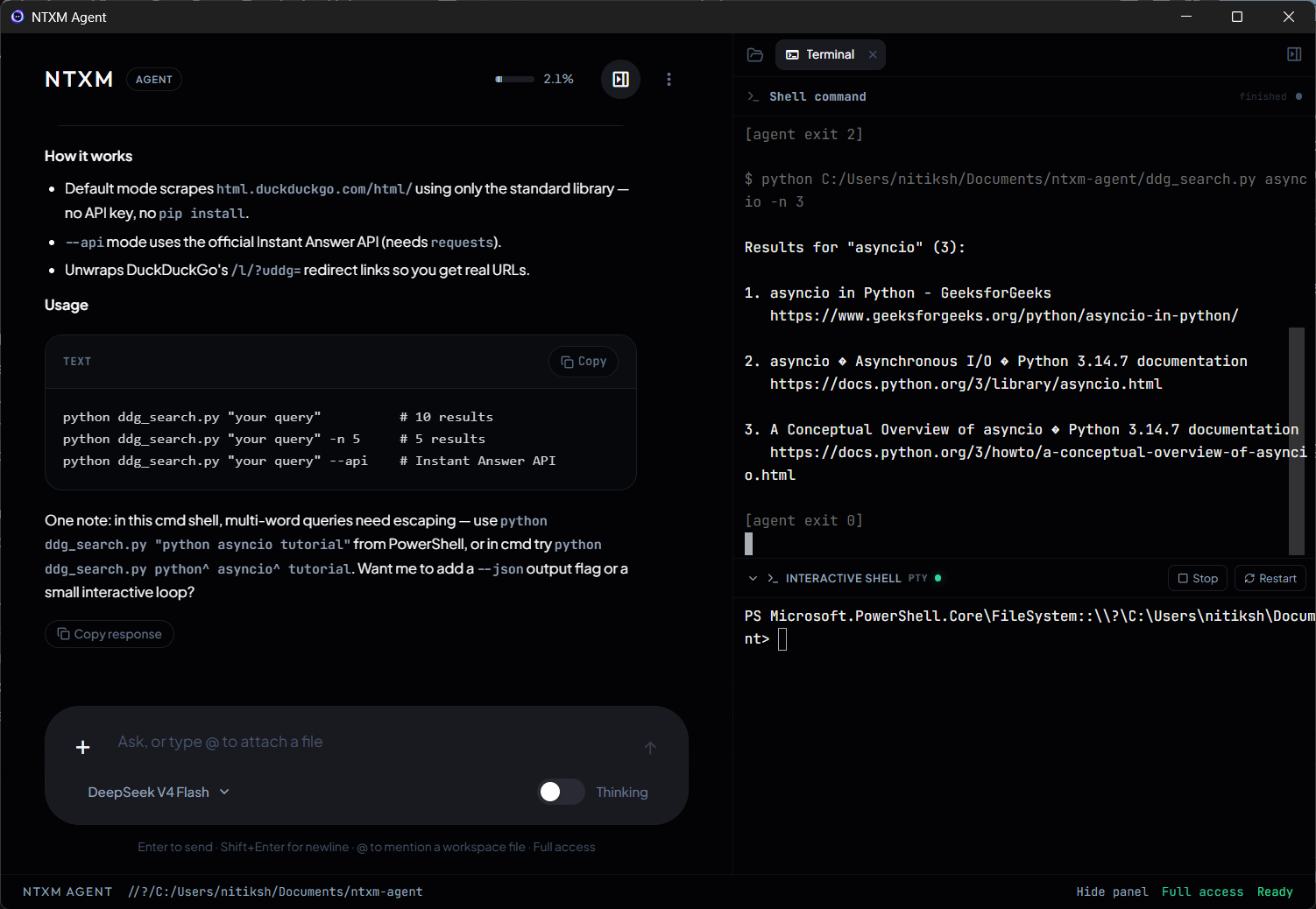Image resolution: width=1316 pixels, height=909 pixels.
Task: Click the context usage progress bar
Action: pyautogui.click(x=514, y=80)
